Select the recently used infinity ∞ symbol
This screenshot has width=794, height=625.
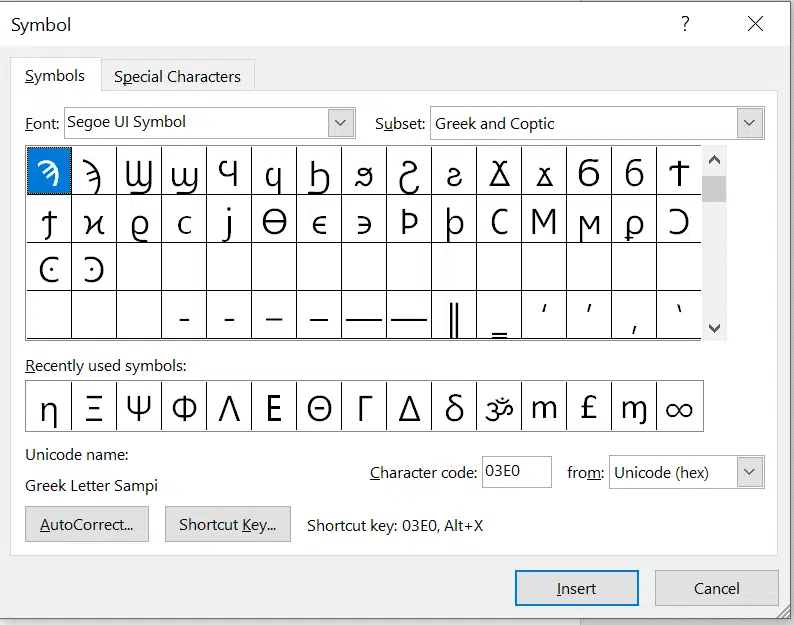[679, 406]
